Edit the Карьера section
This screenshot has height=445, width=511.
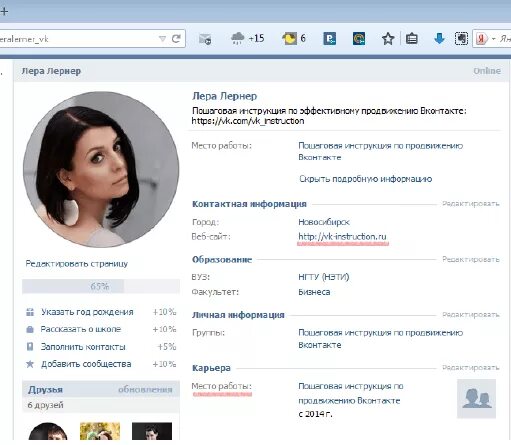[471, 367]
